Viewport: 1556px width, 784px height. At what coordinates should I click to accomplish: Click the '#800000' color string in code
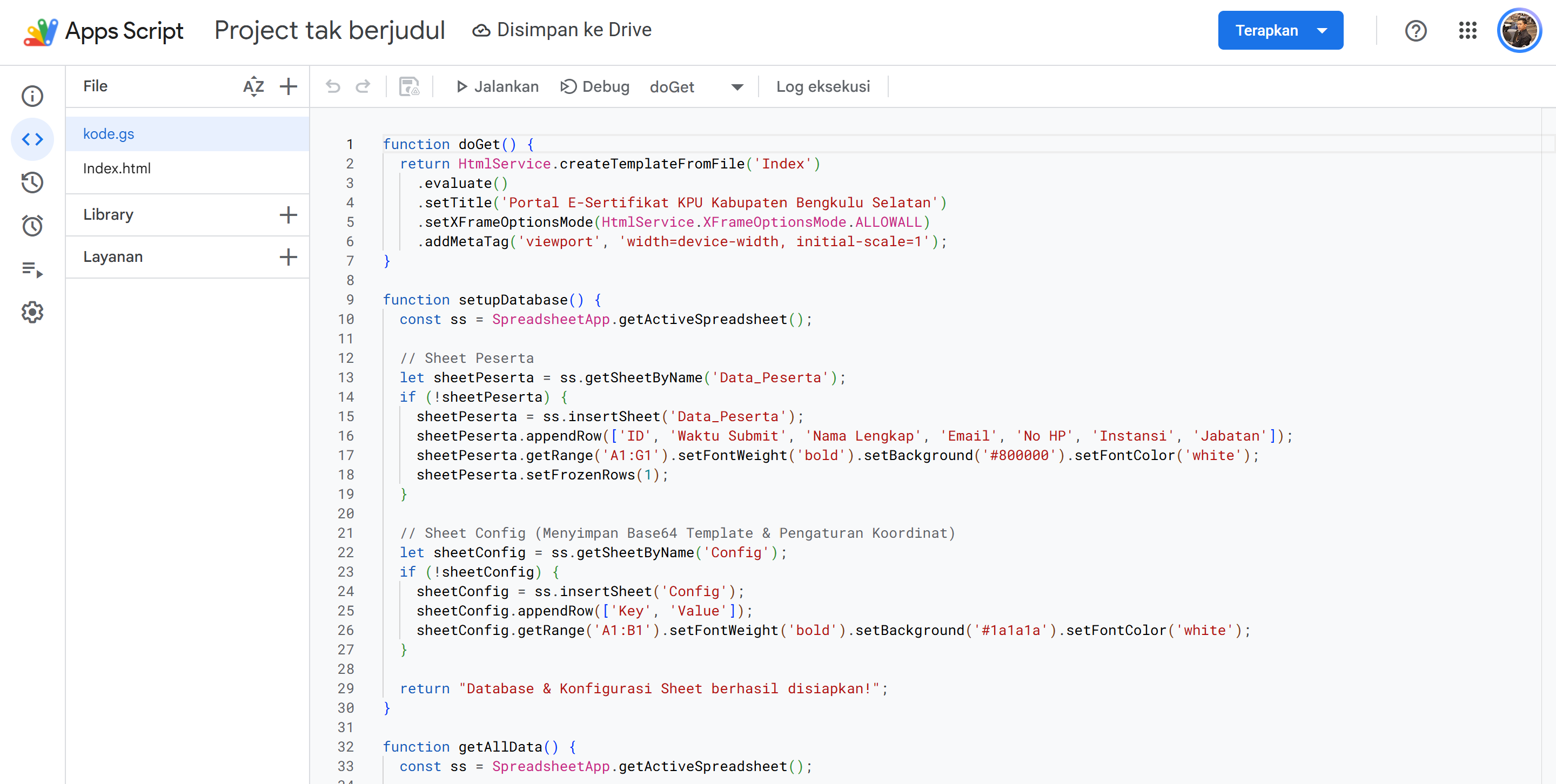pyautogui.click(x=1019, y=456)
